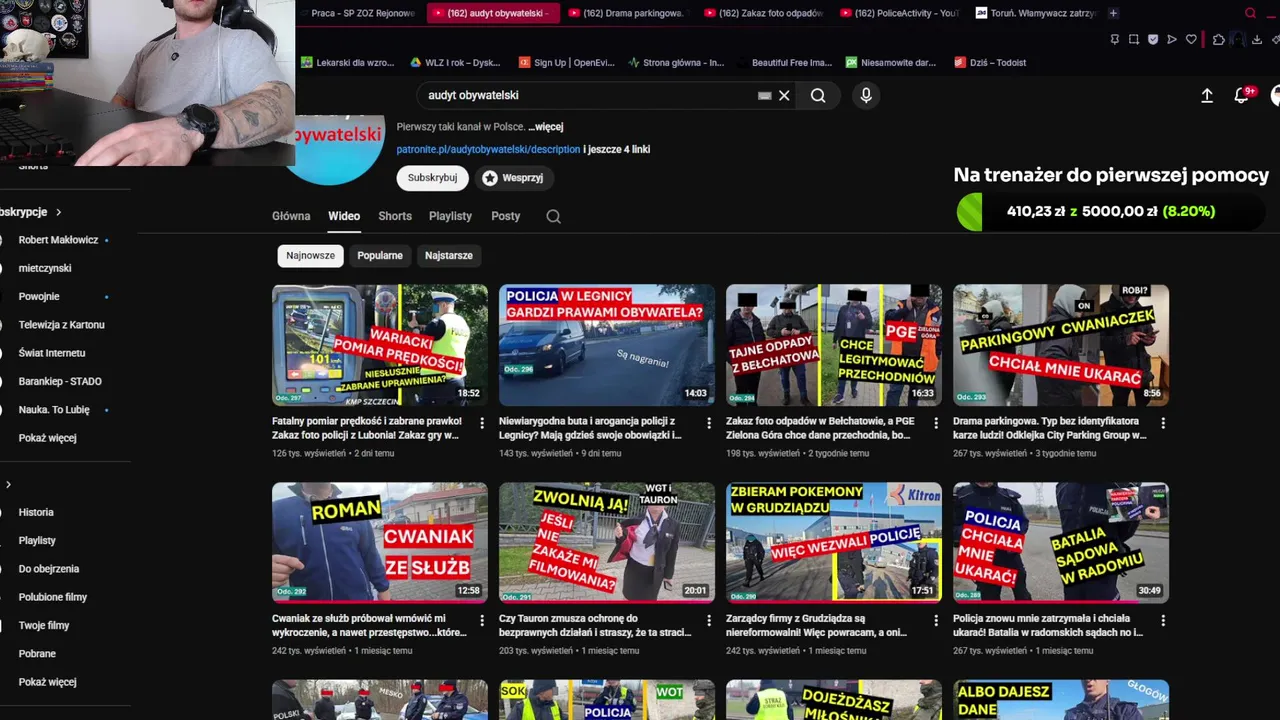Open options menu for 'Zarządcy firmy z Grudziądza' video

click(936, 620)
